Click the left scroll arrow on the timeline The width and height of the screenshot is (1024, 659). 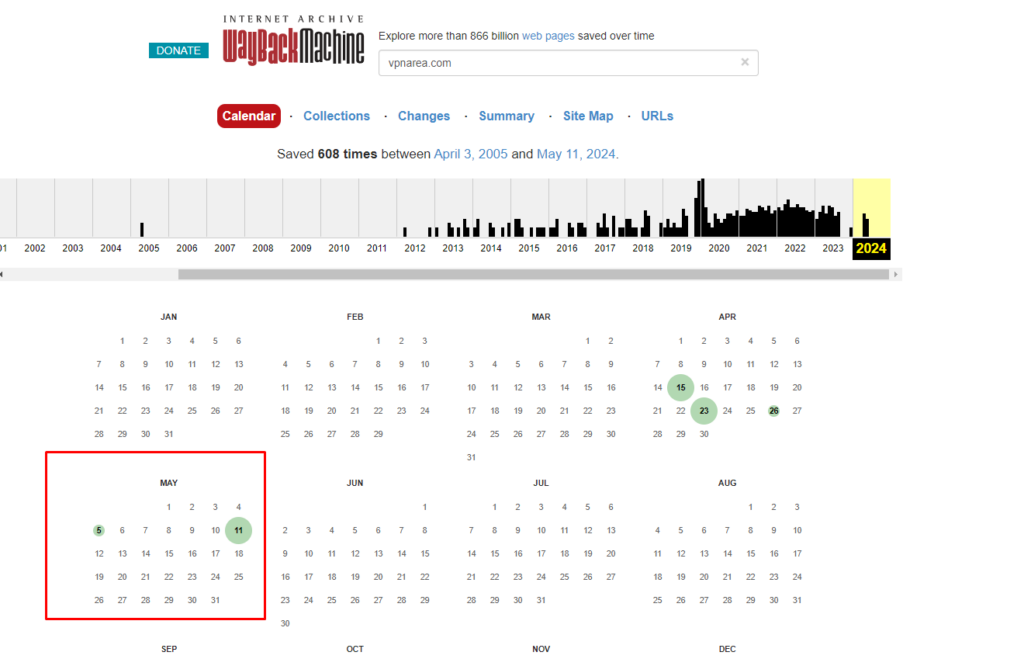point(6,273)
